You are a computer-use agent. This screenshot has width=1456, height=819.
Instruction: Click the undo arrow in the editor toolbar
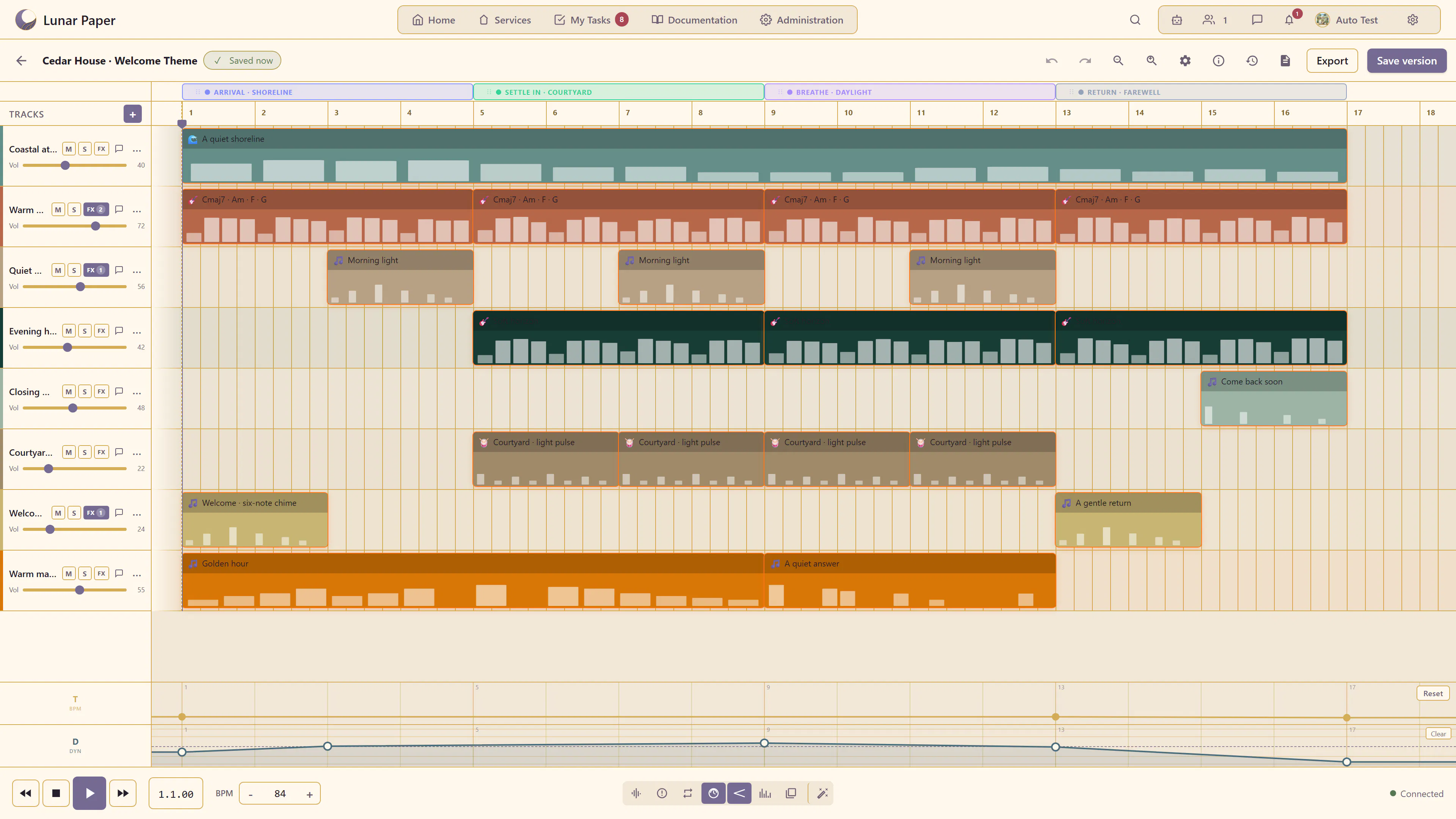click(x=1051, y=61)
